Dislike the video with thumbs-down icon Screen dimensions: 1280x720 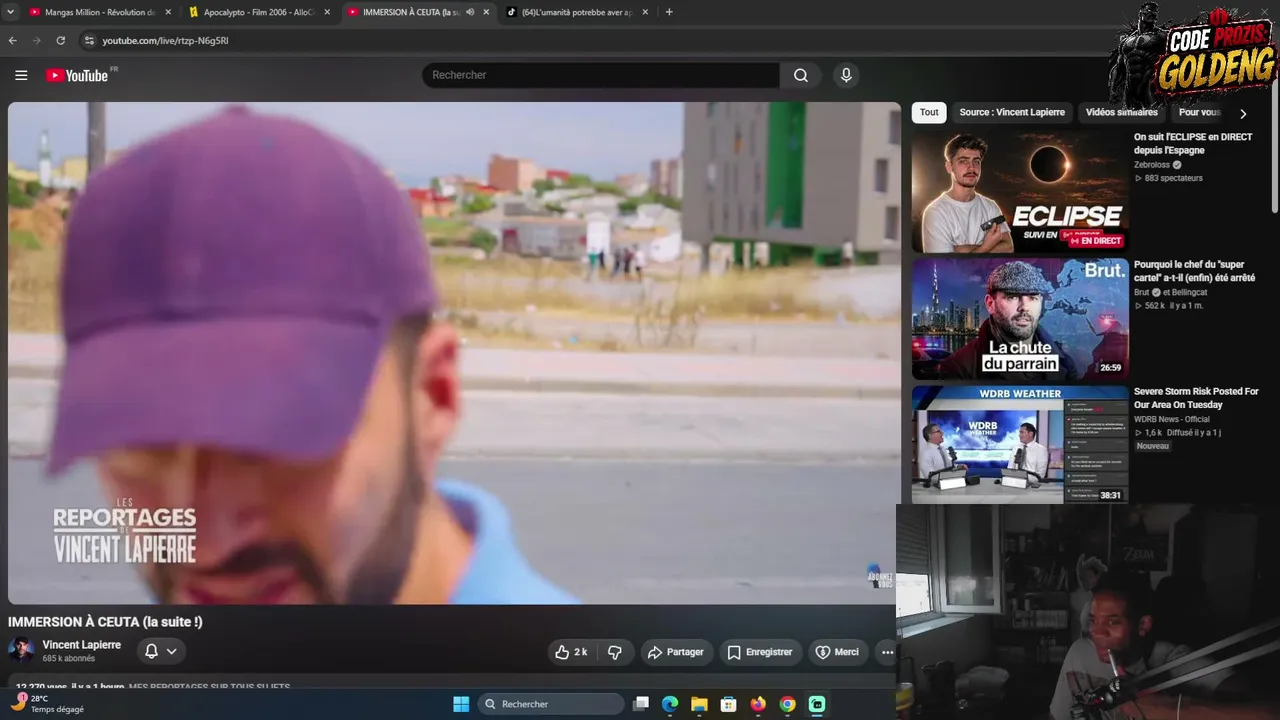(615, 652)
